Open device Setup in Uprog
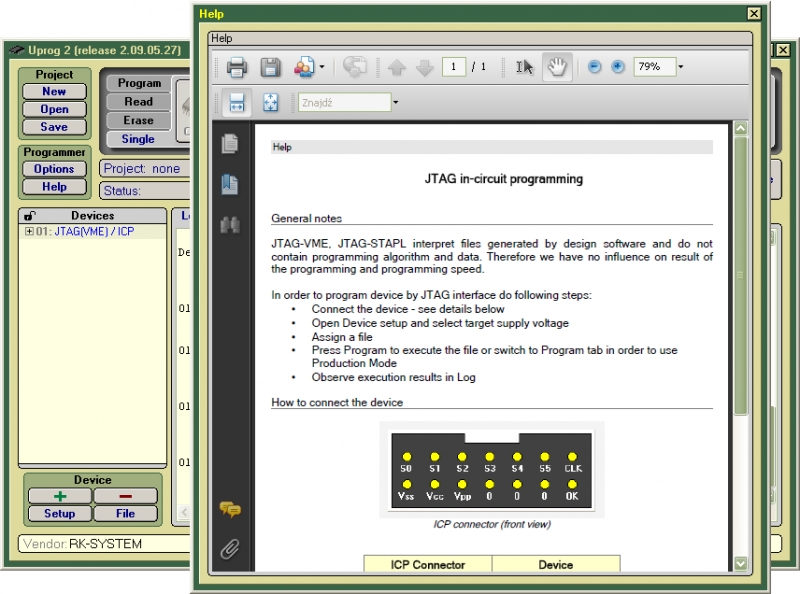 [x=60, y=513]
